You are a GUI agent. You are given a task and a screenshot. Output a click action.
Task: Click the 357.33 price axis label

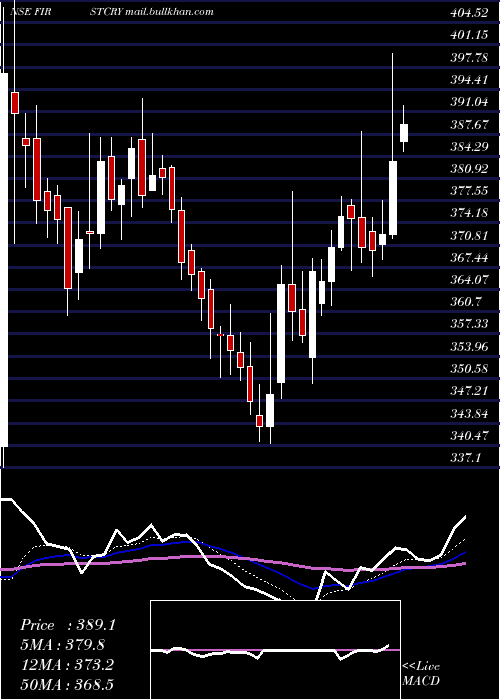click(x=469, y=324)
